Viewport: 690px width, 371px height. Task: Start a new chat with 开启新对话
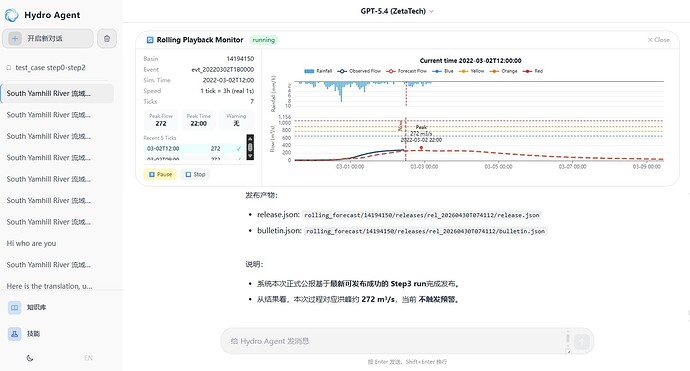(x=48, y=39)
